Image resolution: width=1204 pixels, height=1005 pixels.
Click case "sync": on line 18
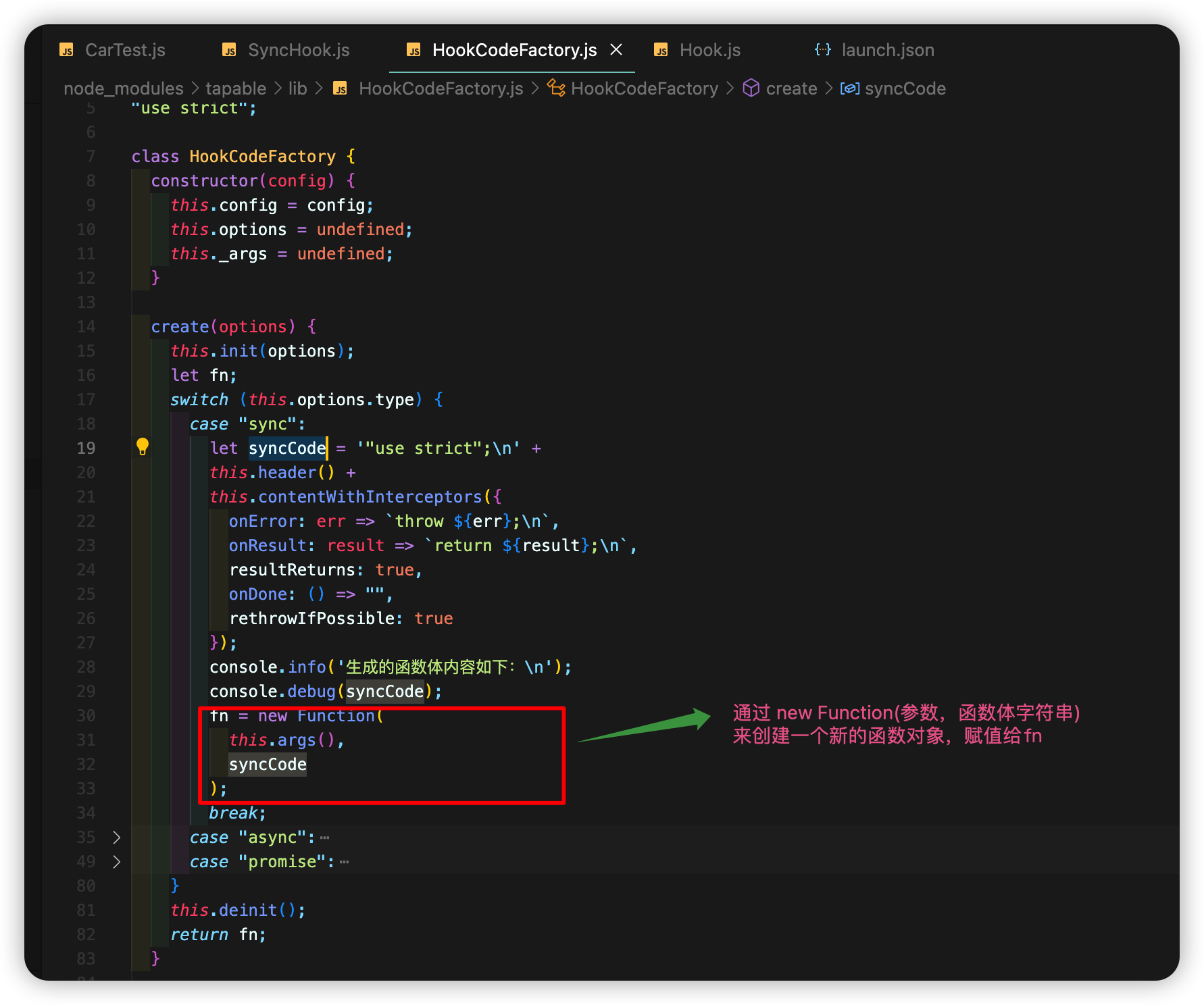[x=247, y=424]
